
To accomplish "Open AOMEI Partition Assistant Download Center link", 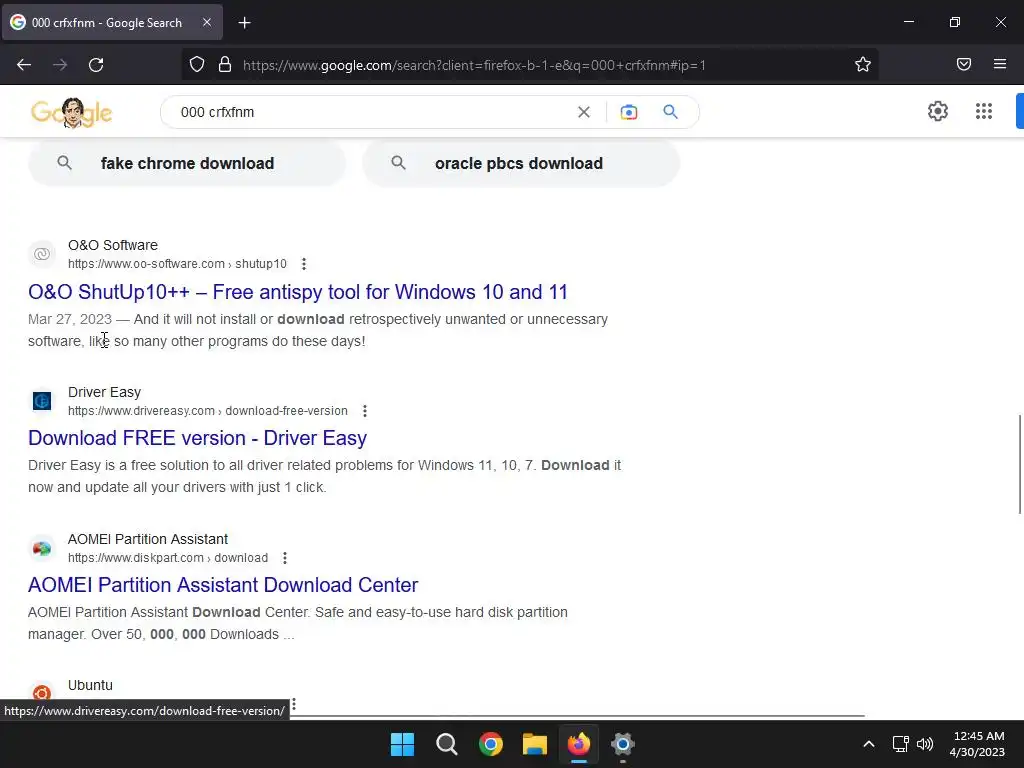I will click(223, 585).
